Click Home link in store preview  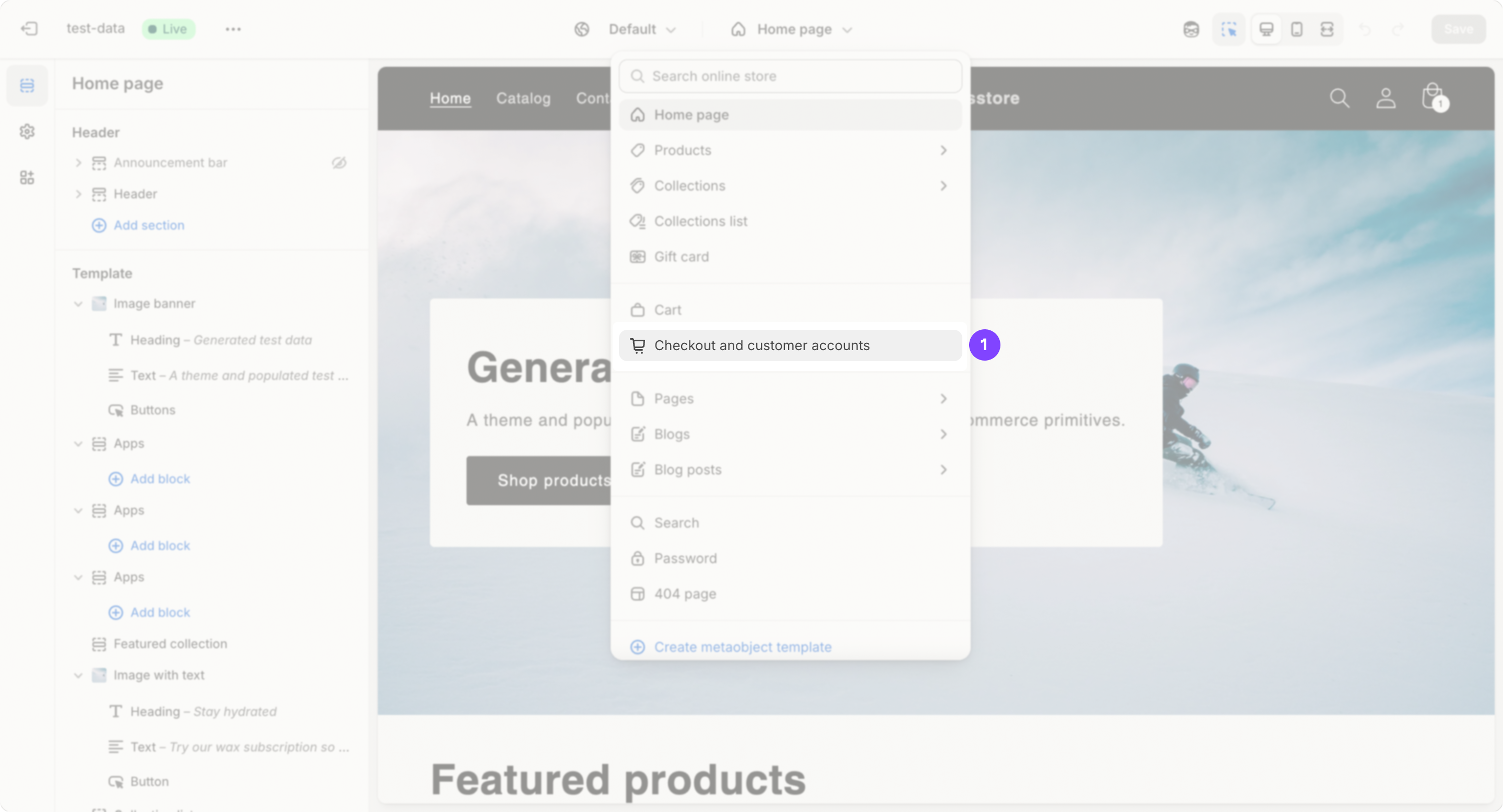point(450,98)
